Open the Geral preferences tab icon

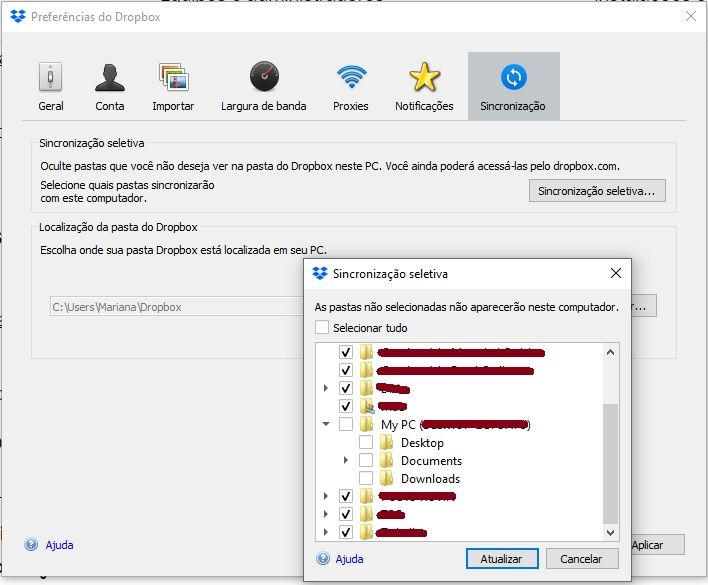coord(50,77)
